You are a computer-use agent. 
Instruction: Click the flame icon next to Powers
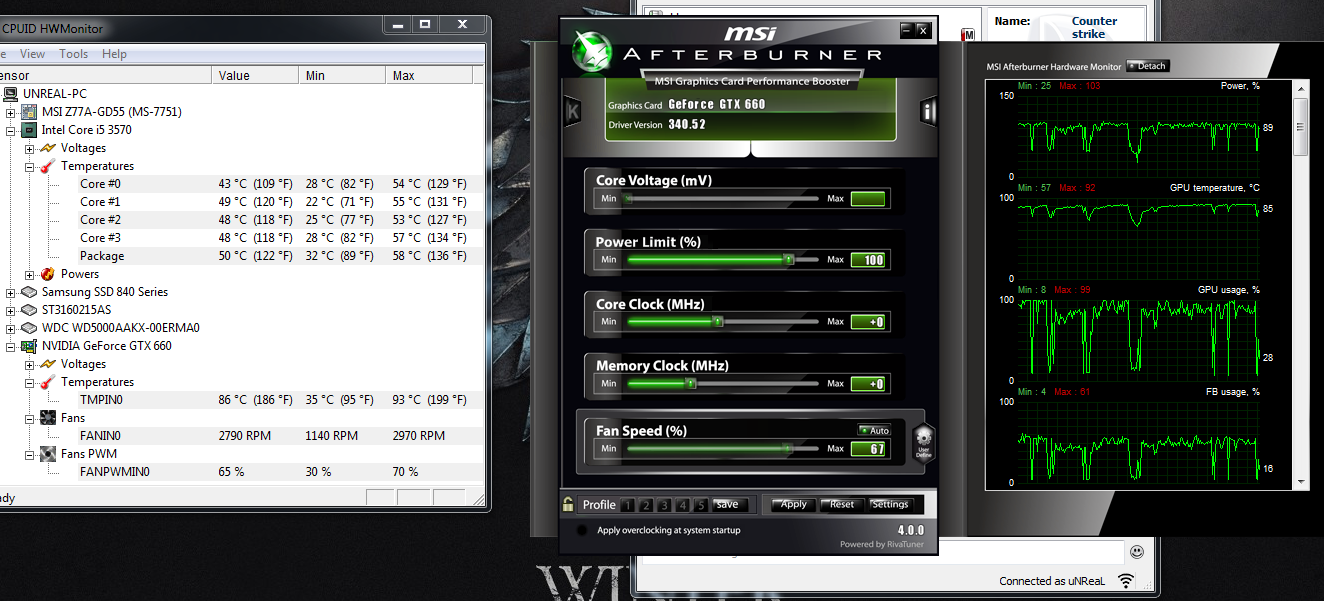click(47, 274)
